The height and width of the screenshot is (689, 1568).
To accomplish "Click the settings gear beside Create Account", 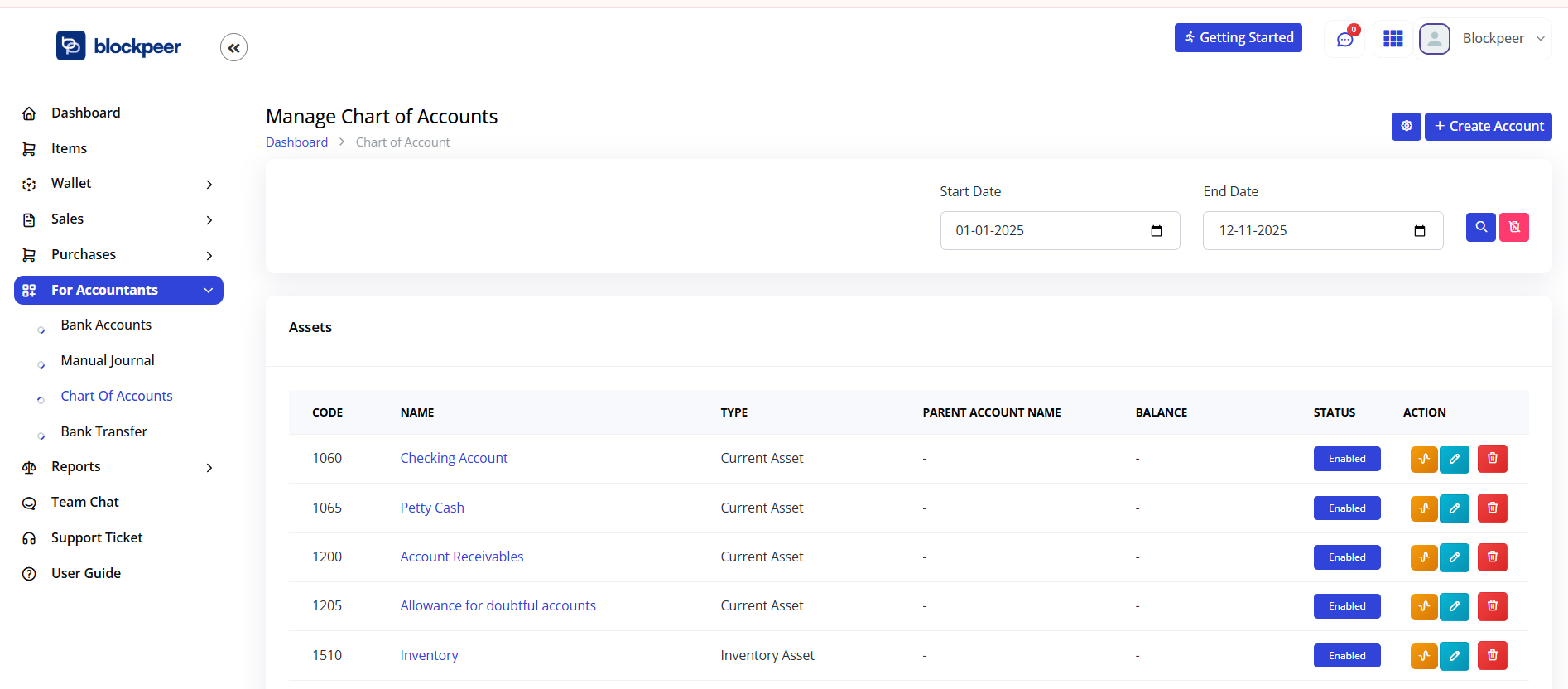I will (x=1406, y=127).
